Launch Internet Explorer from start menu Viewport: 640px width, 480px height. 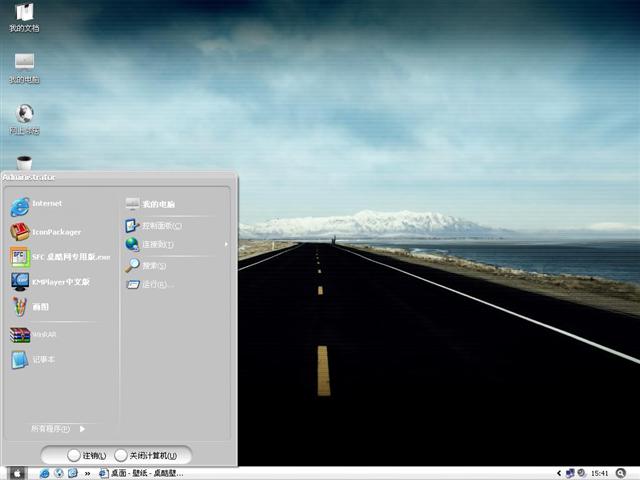tap(36, 207)
